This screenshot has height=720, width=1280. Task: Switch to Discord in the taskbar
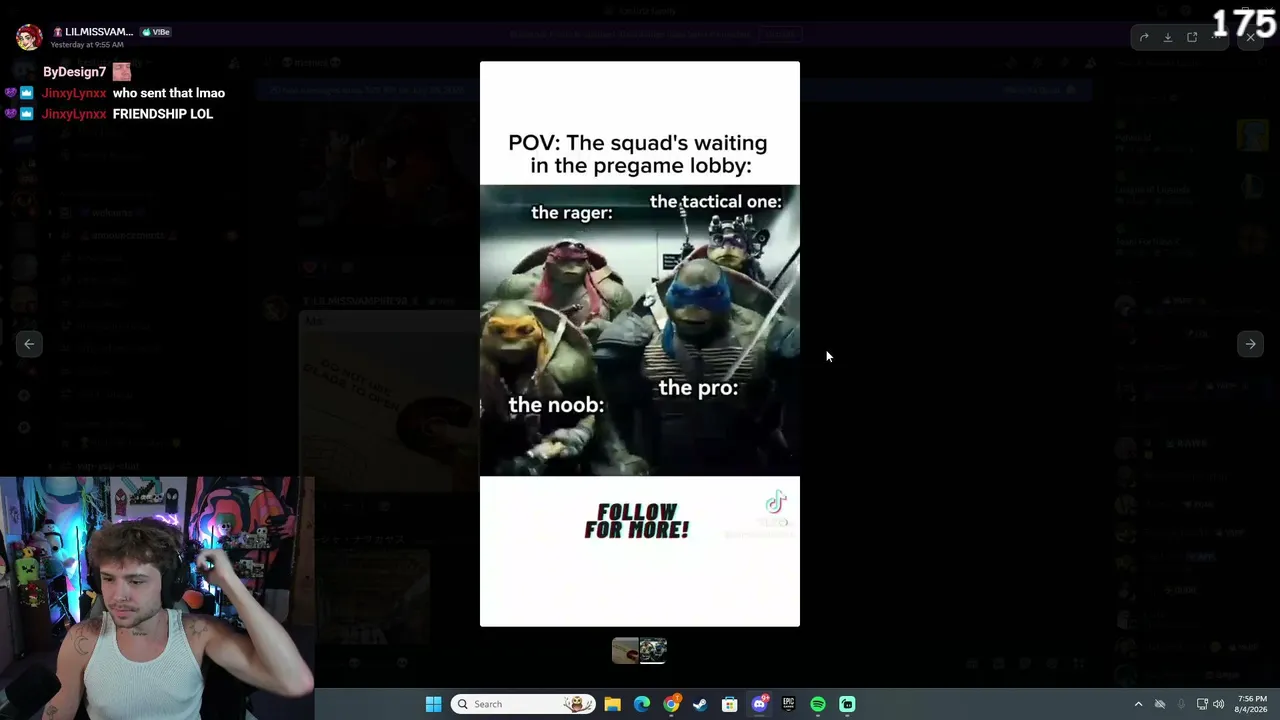pyautogui.click(x=759, y=704)
